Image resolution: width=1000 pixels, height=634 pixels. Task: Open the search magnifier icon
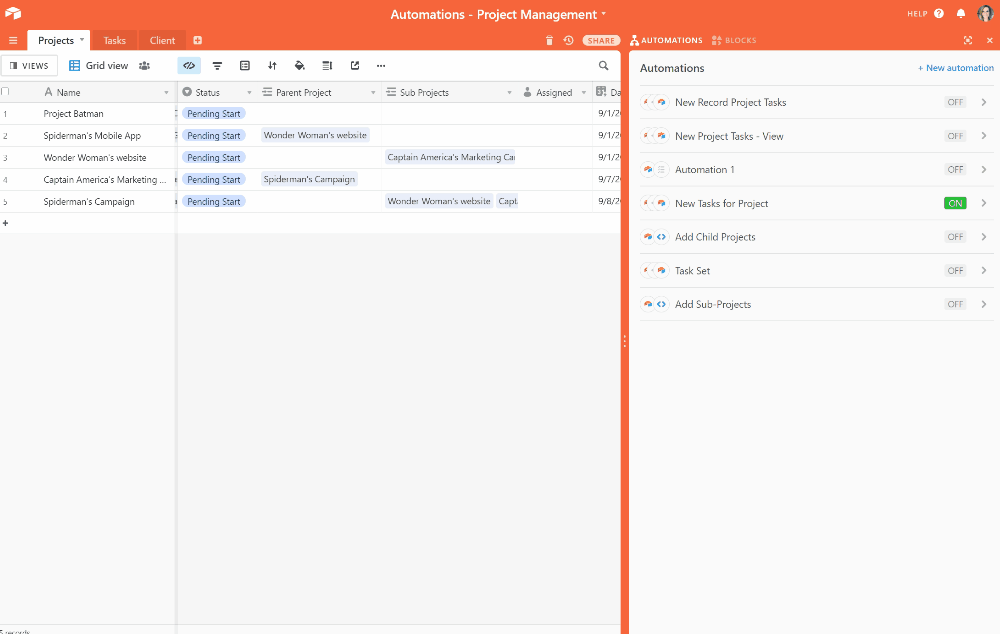(x=604, y=66)
